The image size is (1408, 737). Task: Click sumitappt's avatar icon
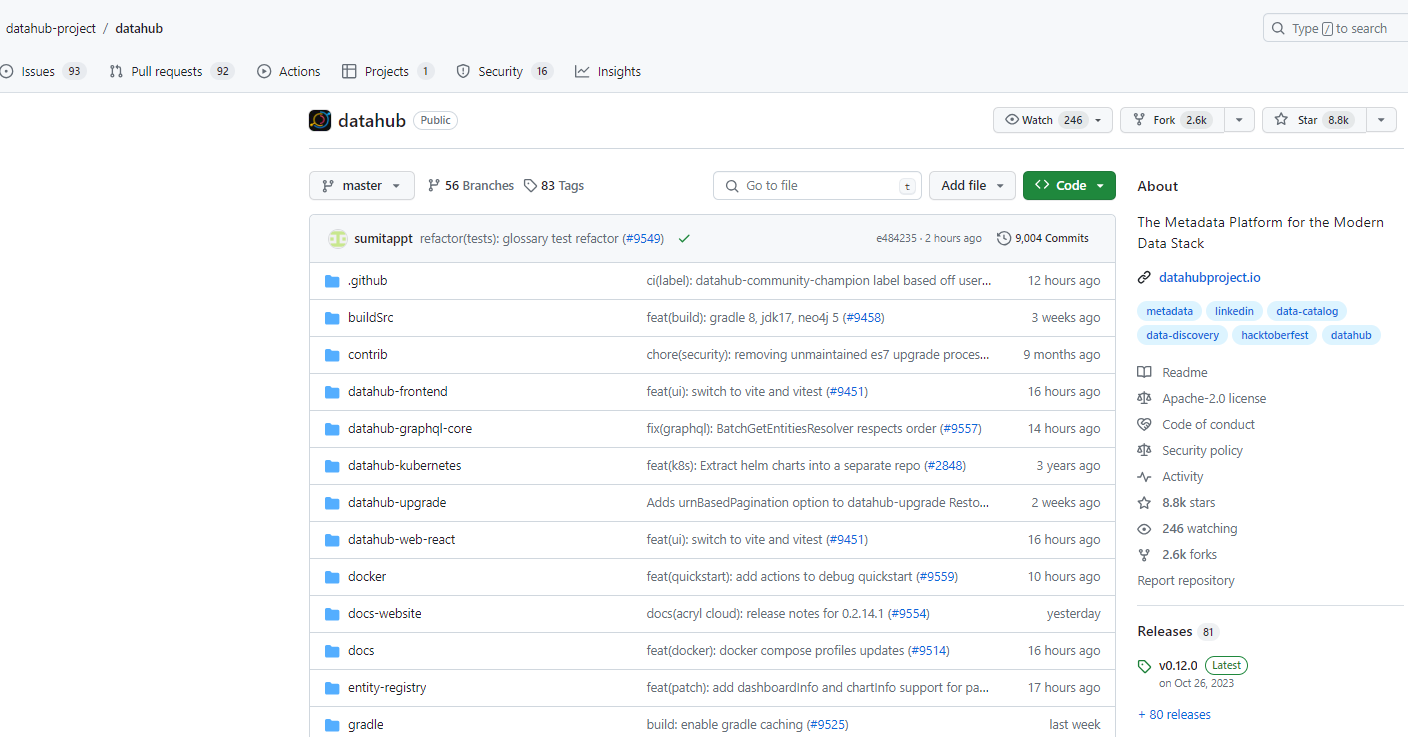pos(338,239)
